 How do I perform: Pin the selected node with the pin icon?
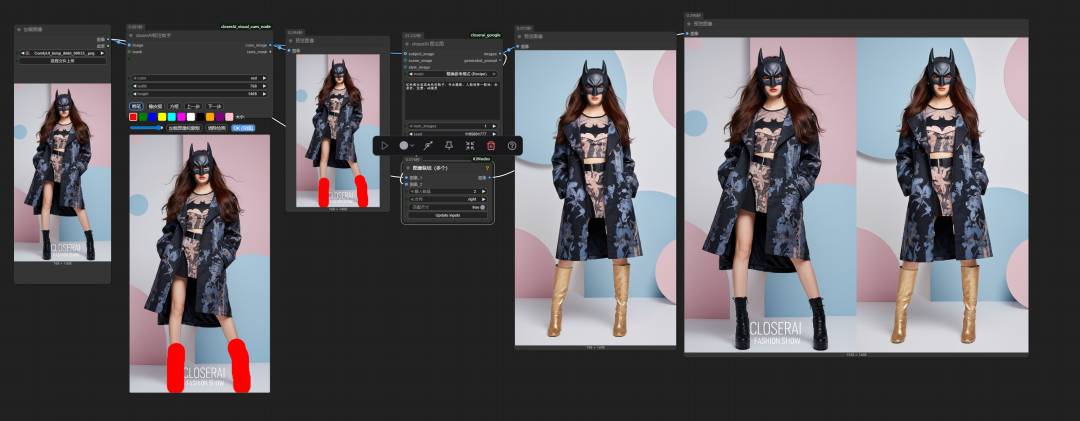click(448, 146)
